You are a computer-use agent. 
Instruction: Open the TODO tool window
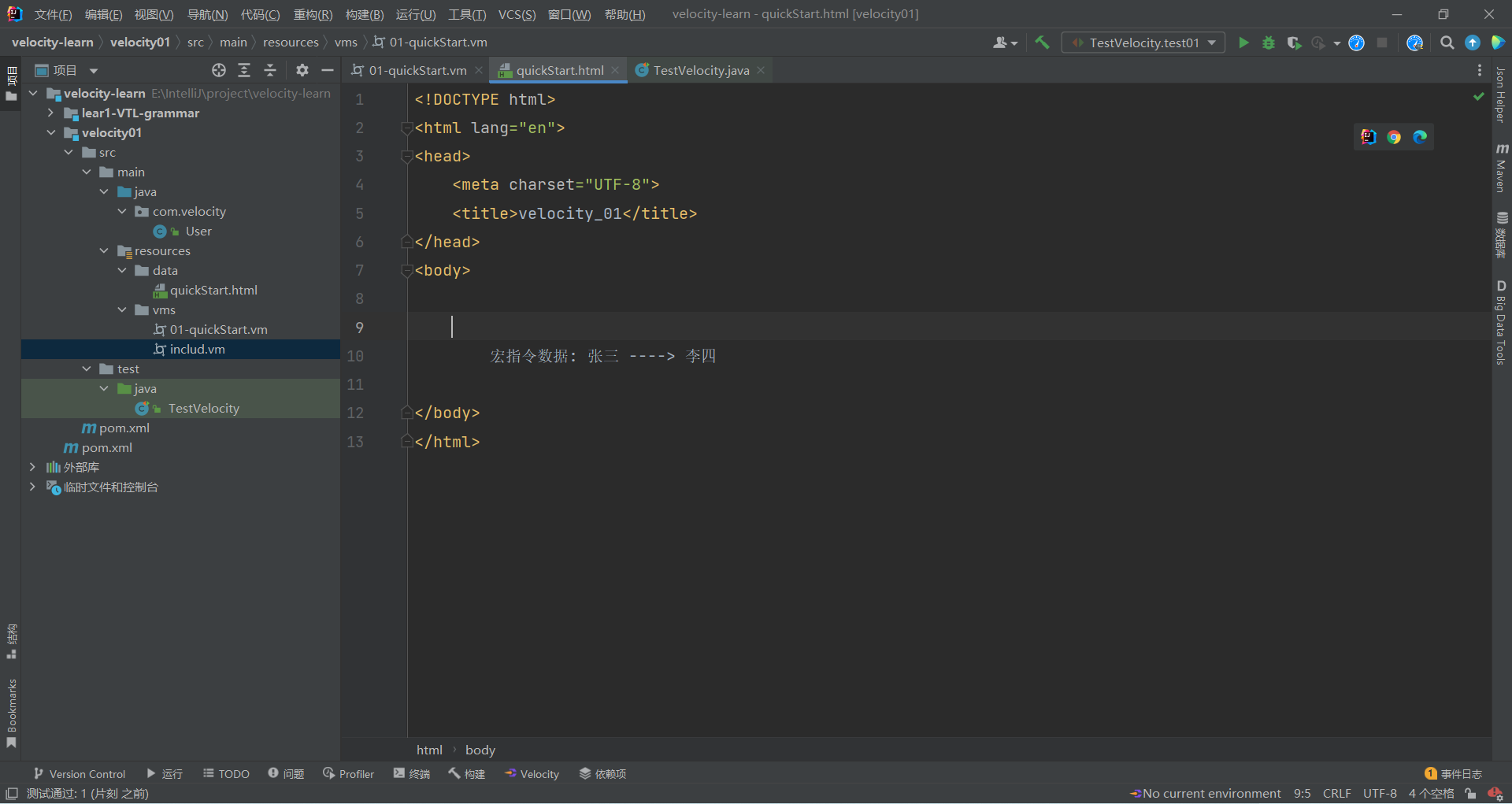click(x=226, y=774)
